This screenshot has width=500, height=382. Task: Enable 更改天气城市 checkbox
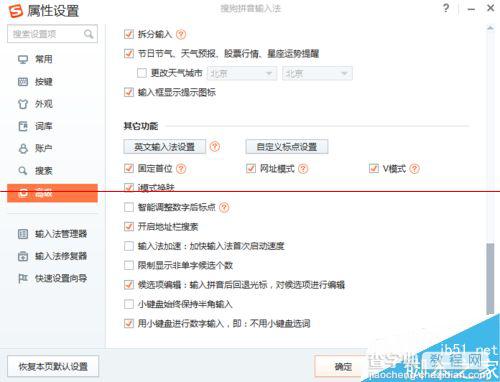pyautogui.click(x=142, y=73)
